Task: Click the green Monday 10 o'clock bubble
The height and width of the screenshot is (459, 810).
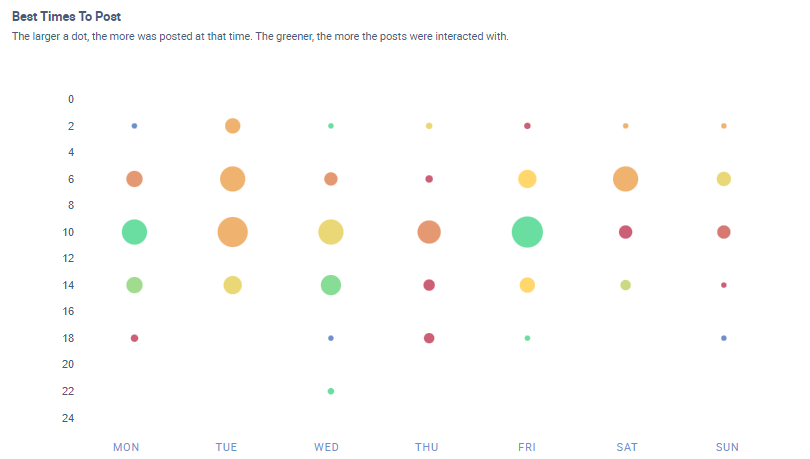Action: (134, 232)
